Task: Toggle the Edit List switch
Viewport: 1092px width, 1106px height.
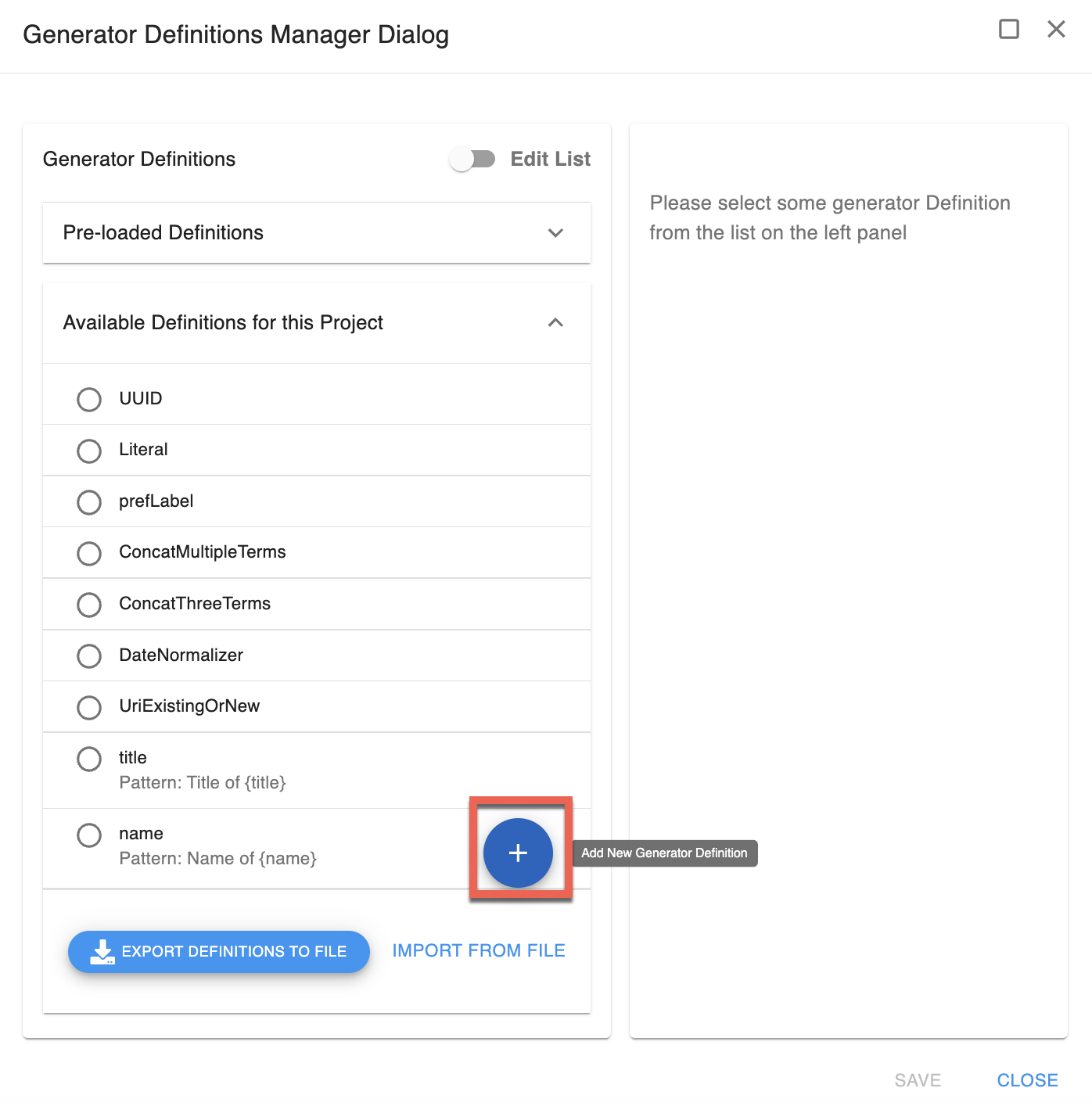Action: pos(472,160)
